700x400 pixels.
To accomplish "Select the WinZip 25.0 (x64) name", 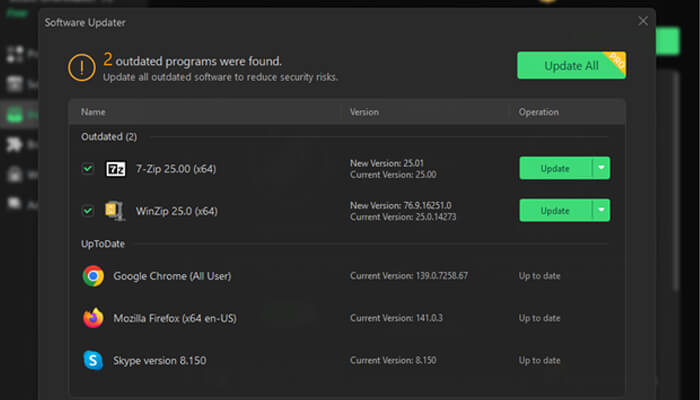I will [x=177, y=211].
